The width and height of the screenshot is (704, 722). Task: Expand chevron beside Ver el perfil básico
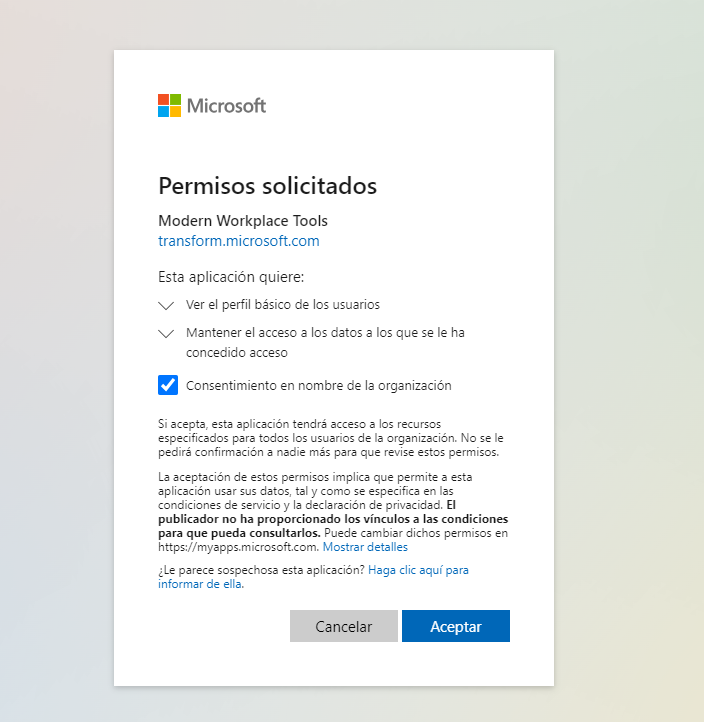tap(166, 305)
